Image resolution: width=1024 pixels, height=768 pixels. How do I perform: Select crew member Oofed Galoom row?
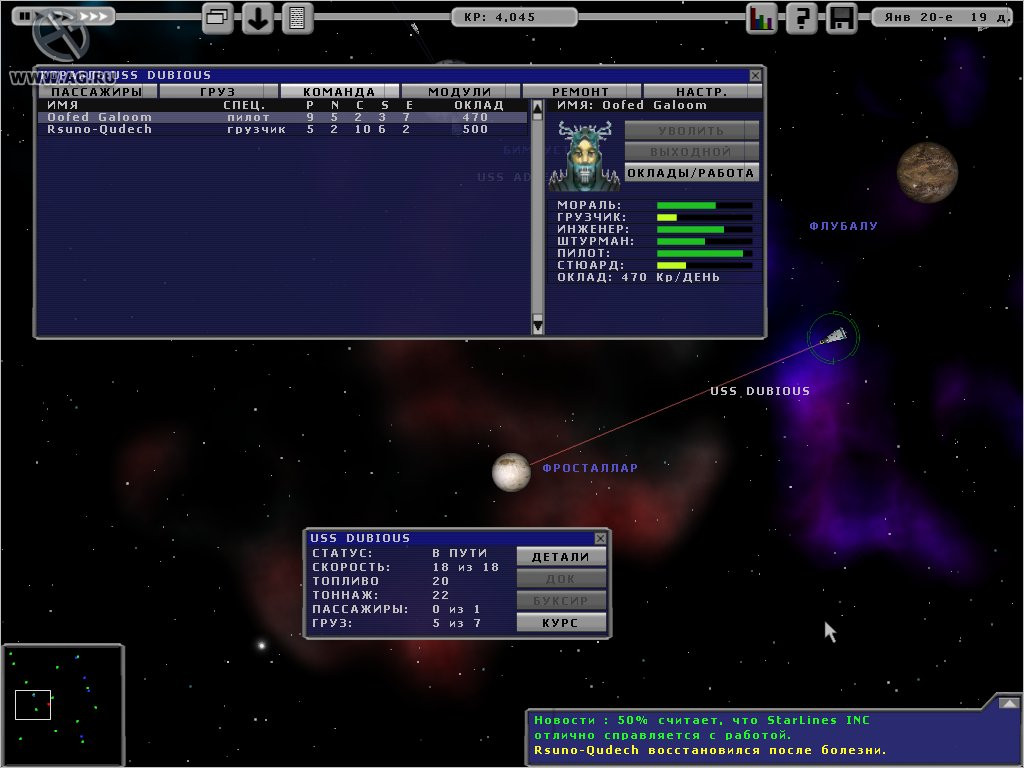coord(282,118)
